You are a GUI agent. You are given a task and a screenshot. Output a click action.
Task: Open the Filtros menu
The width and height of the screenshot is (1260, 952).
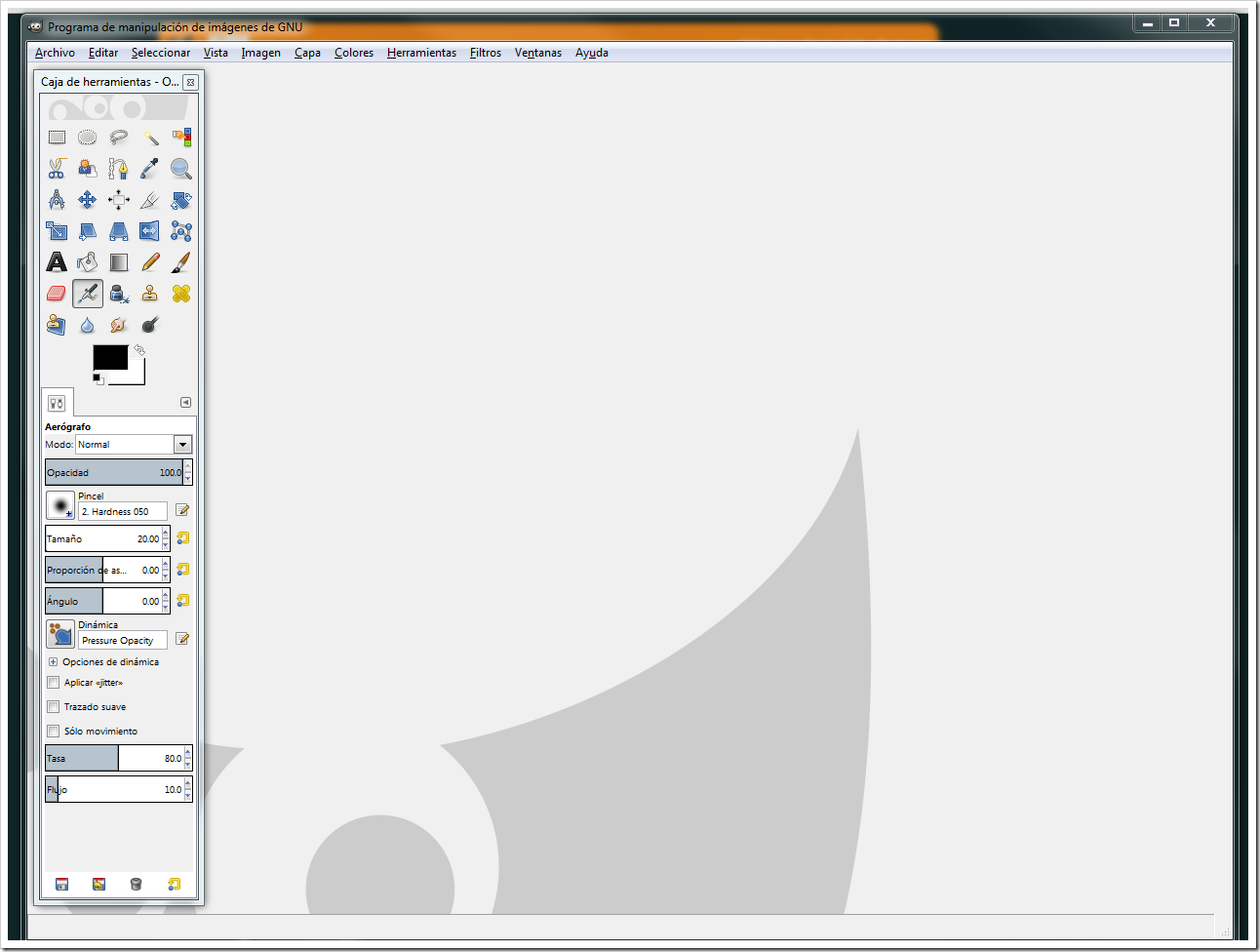[x=486, y=53]
